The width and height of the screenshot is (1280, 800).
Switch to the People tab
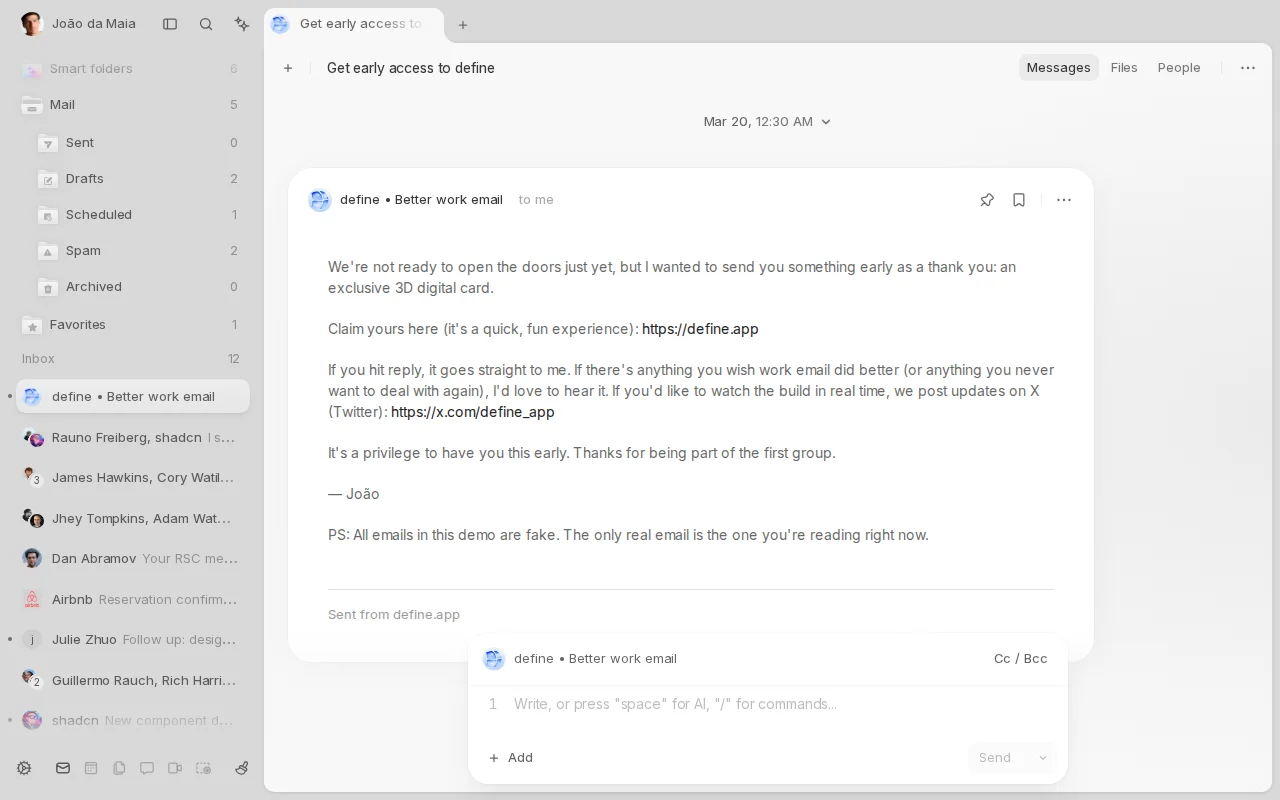tap(1179, 68)
